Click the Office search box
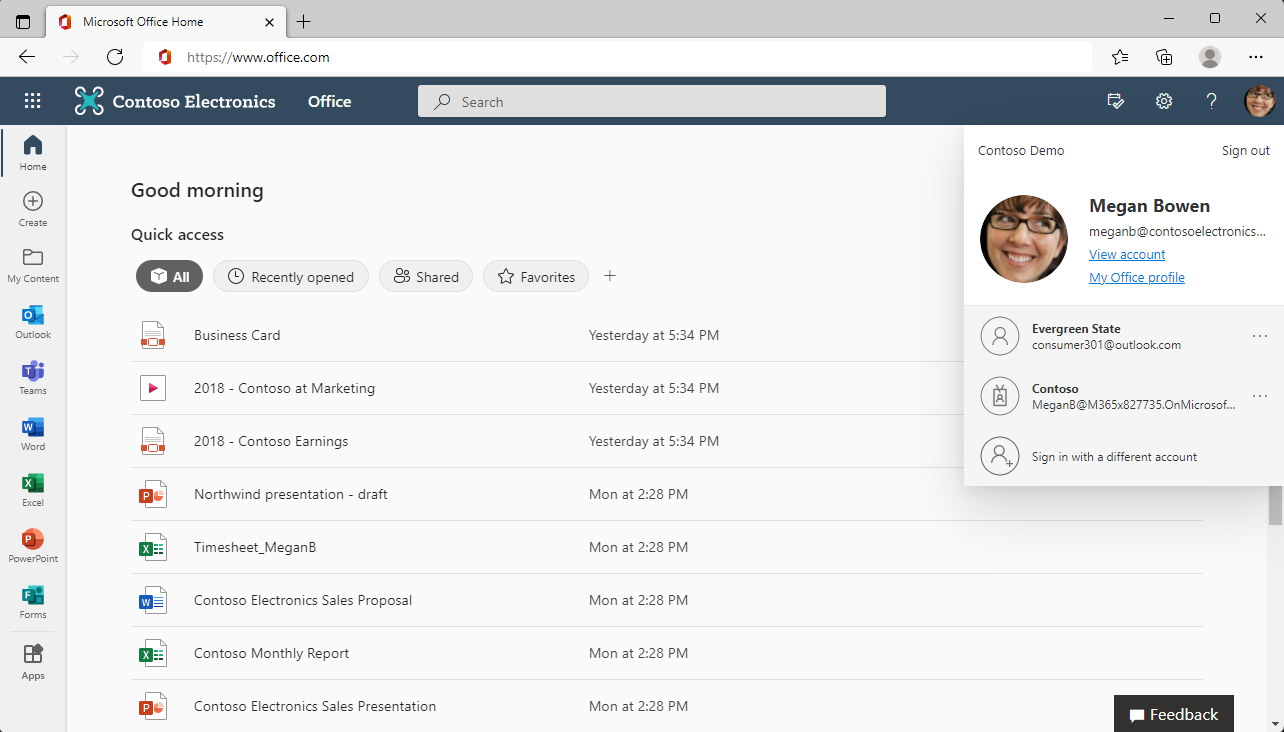This screenshot has height=732, width=1284. tap(652, 101)
